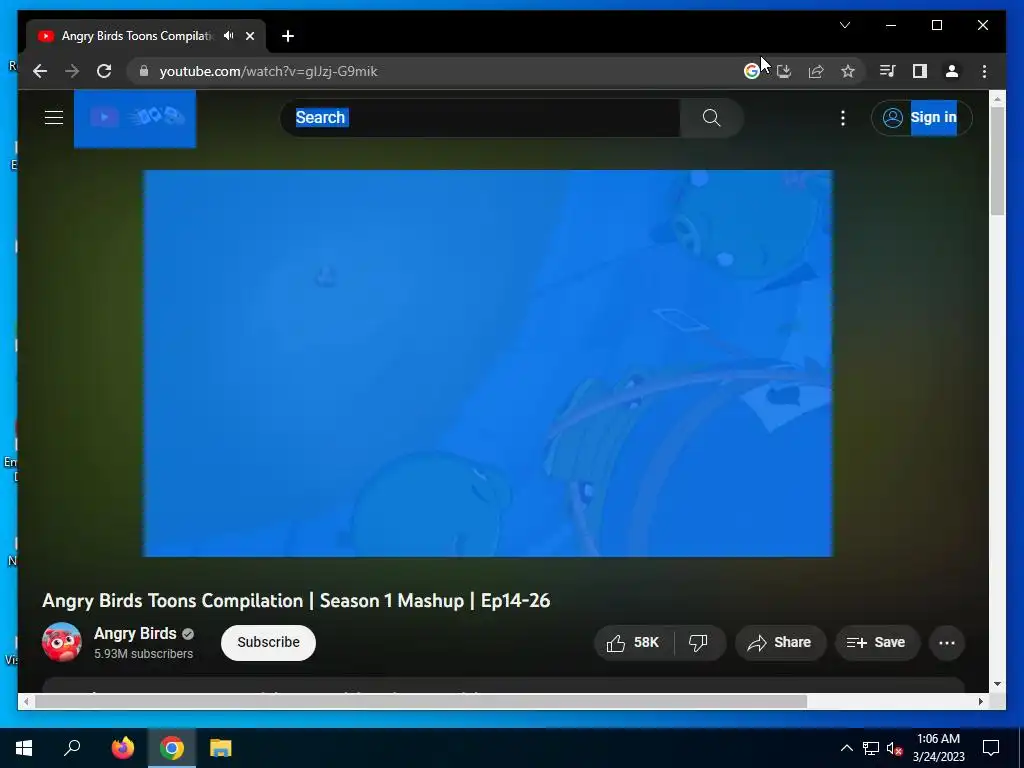Toggle the Chrome side panel
The height and width of the screenshot is (768, 1024).
click(x=920, y=71)
